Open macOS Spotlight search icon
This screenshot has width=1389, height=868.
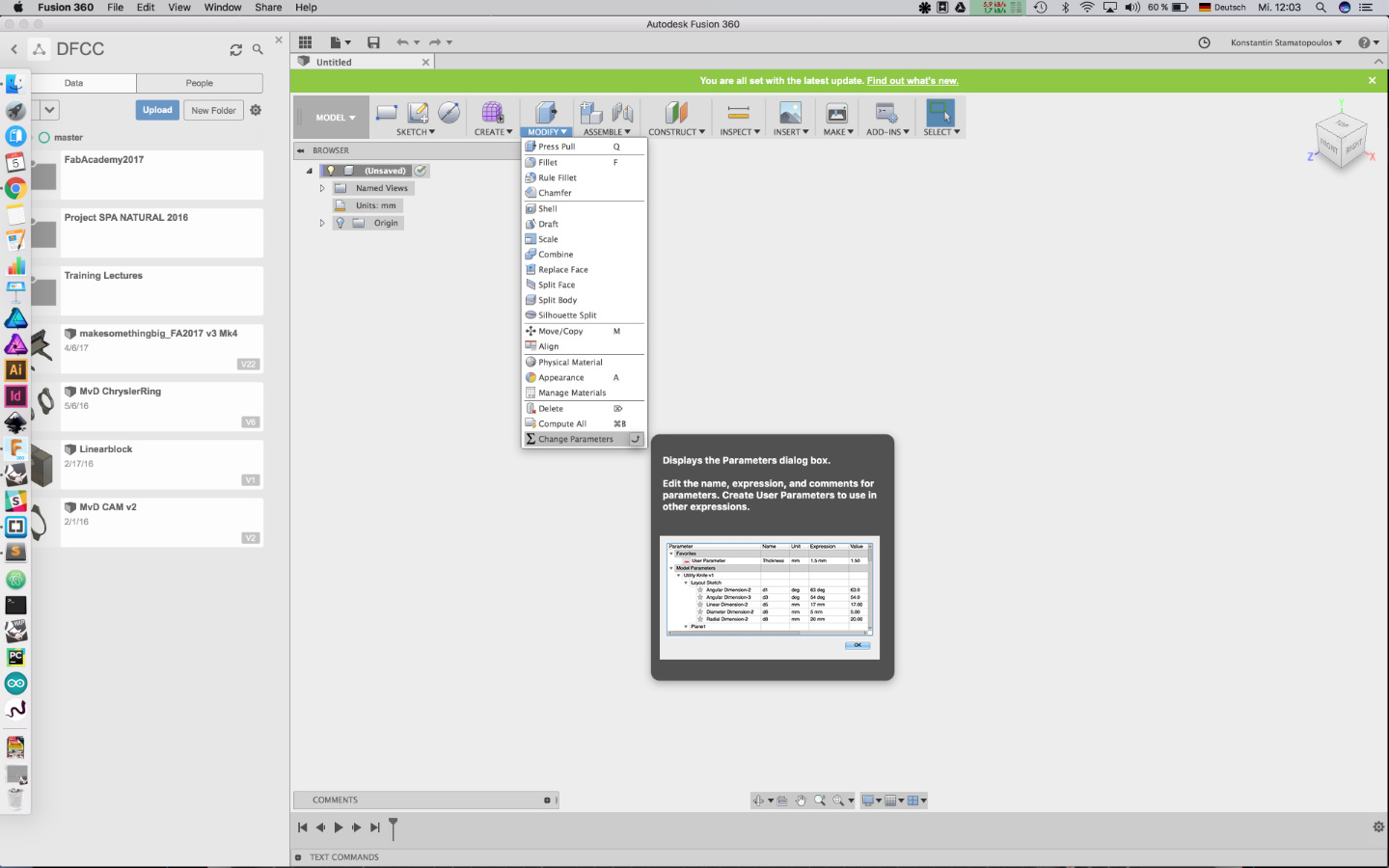pyautogui.click(x=1321, y=8)
